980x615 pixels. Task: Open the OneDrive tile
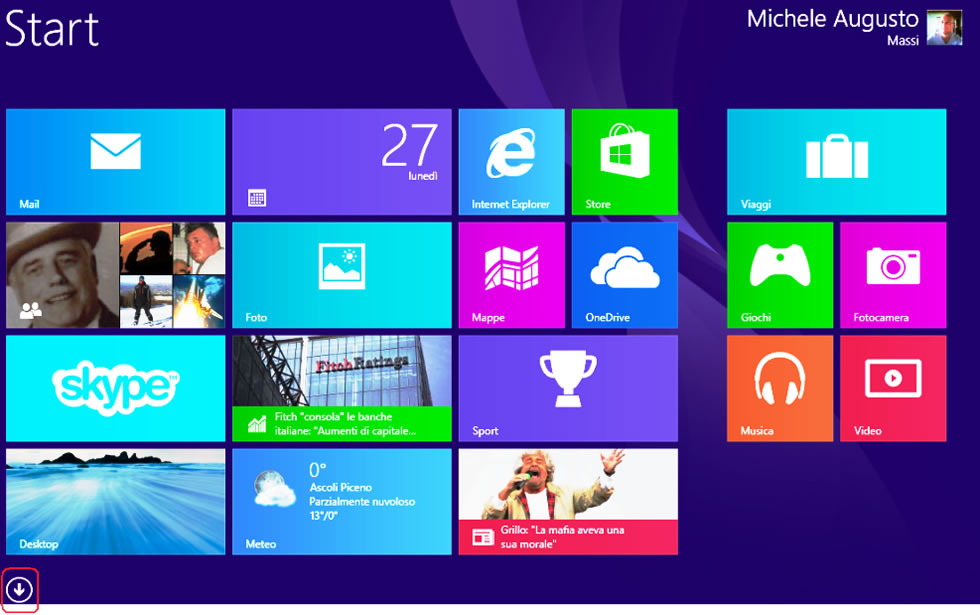(x=624, y=275)
